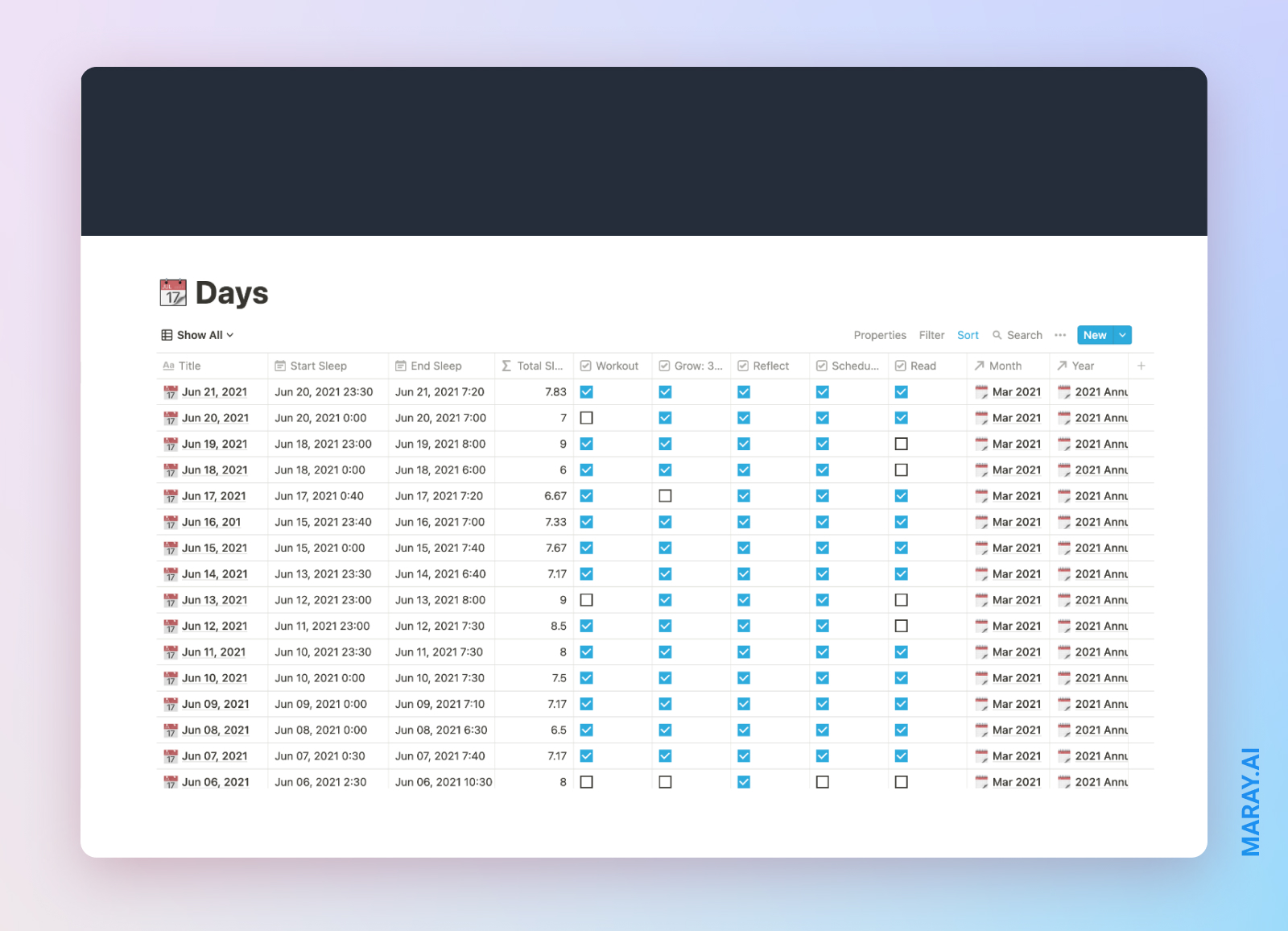Image resolution: width=1288 pixels, height=931 pixels.
Task: Open the Jun 16, 201 page
Action: point(211,522)
